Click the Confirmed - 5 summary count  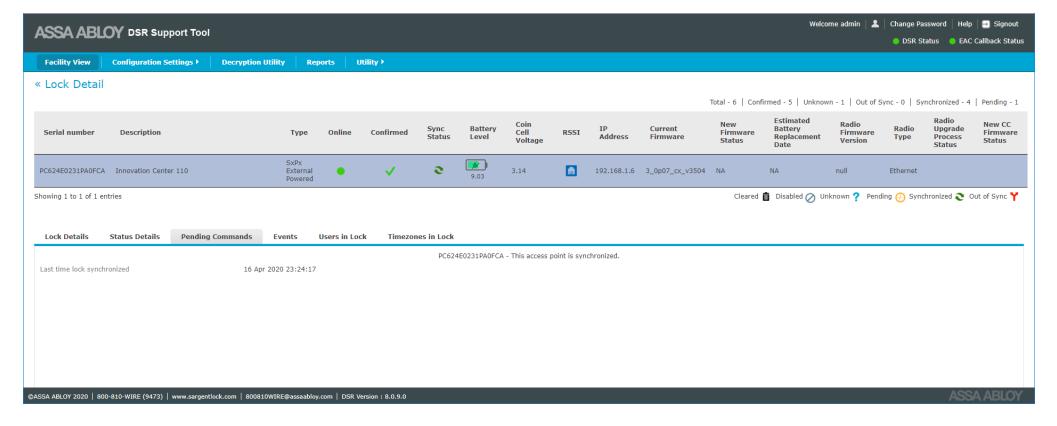(x=770, y=102)
